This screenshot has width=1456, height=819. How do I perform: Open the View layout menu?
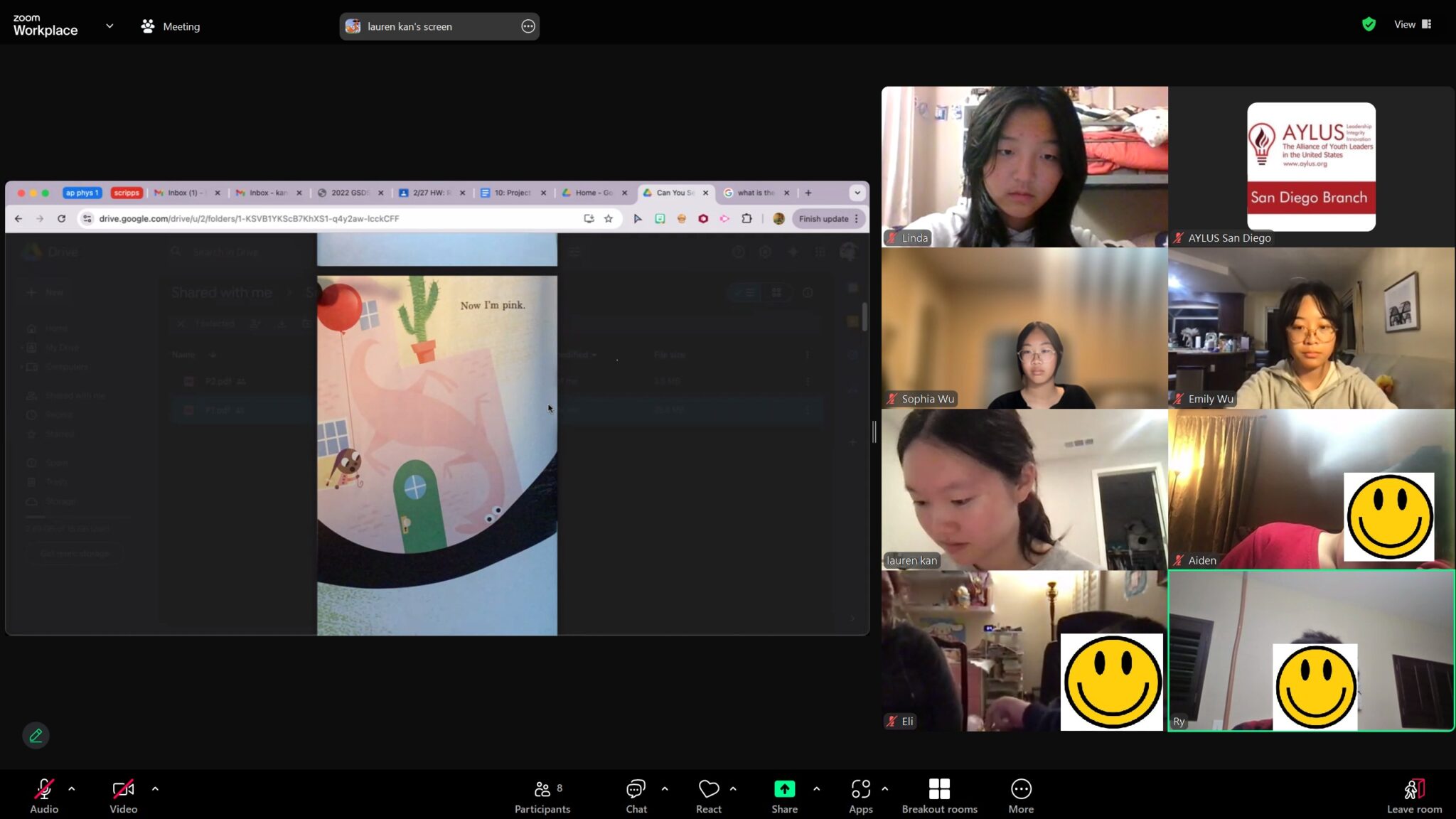pyautogui.click(x=1412, y=24)
